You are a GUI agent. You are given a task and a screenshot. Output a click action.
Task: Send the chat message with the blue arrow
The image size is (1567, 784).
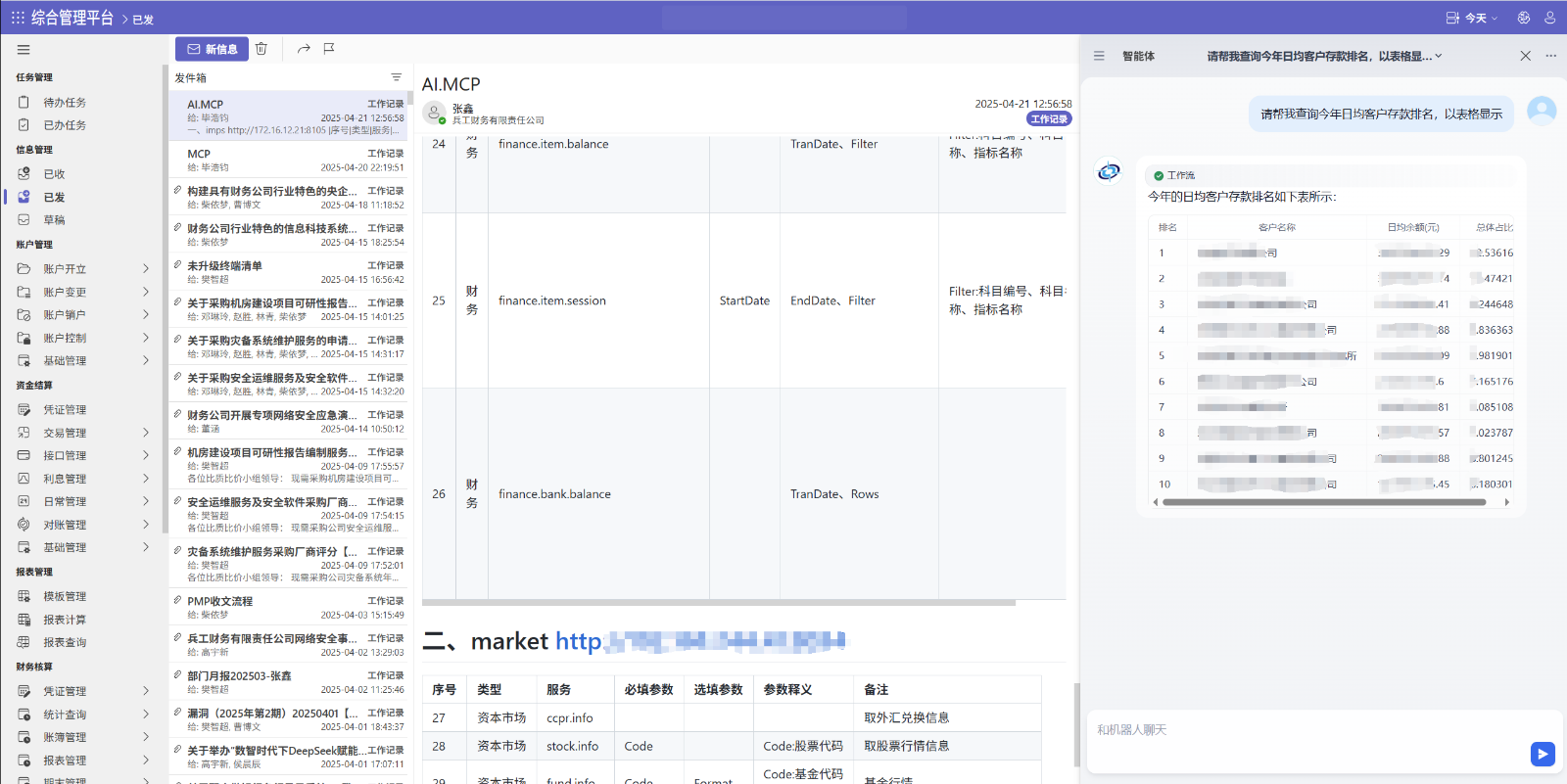(x=1543, y=754)
